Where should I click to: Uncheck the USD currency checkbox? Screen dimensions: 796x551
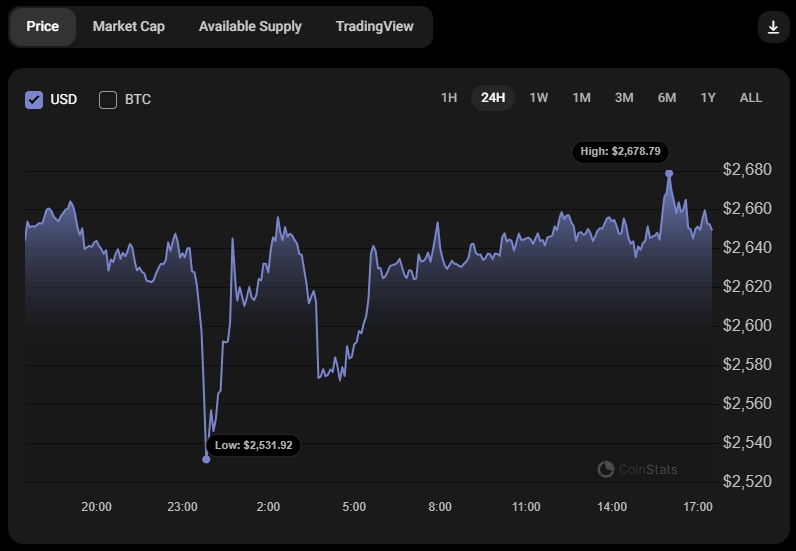[34, 99]
